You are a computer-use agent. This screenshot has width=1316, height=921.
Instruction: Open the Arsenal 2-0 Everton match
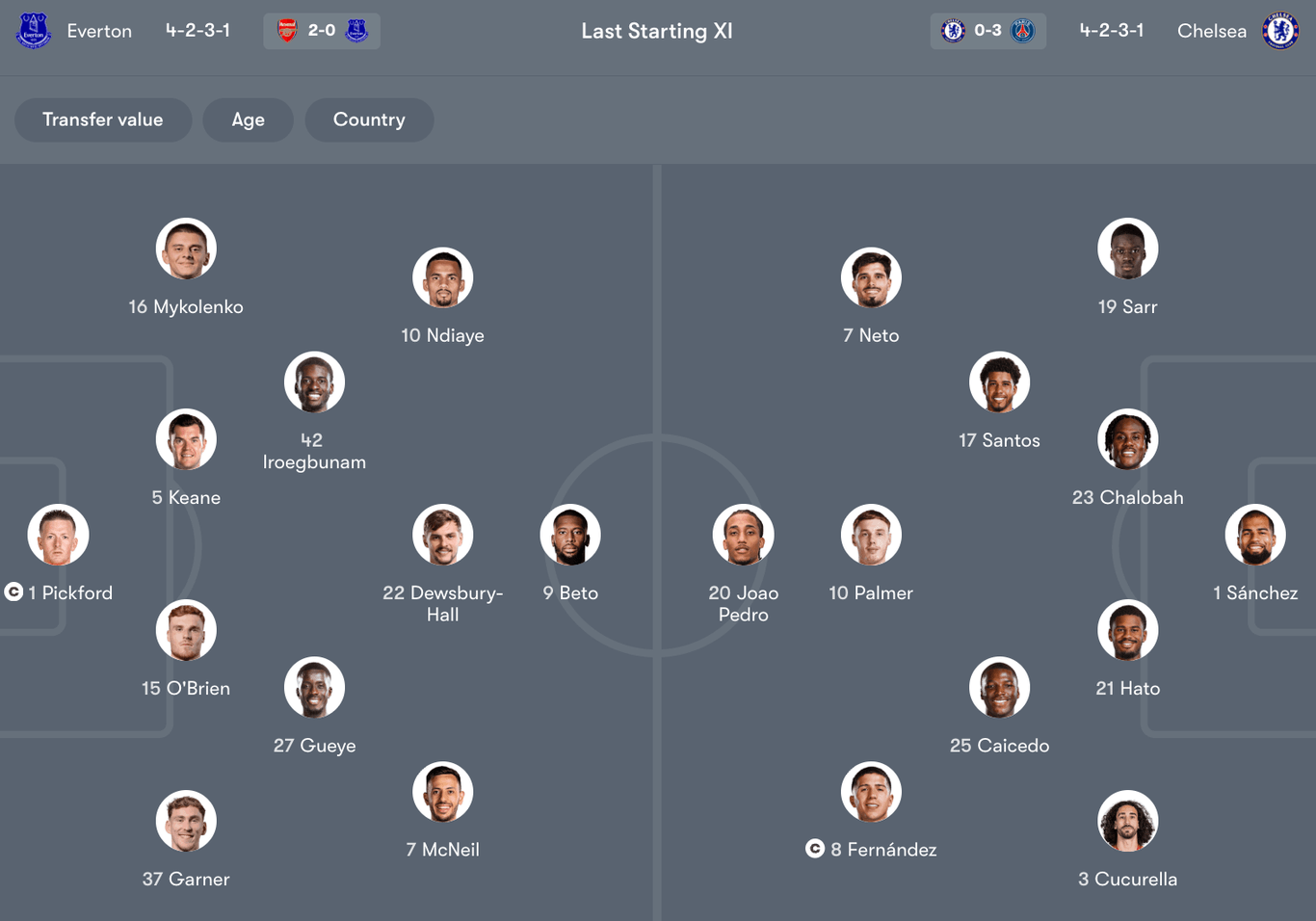[322, 30]
